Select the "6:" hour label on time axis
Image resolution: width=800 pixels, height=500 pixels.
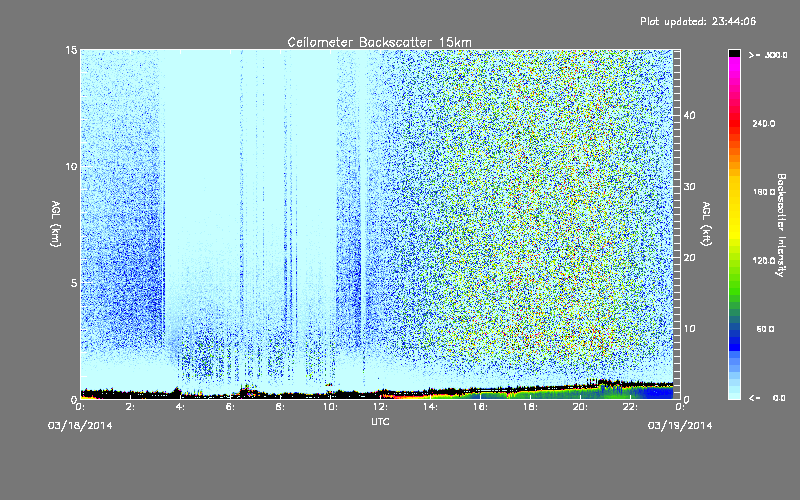[231, 407]
